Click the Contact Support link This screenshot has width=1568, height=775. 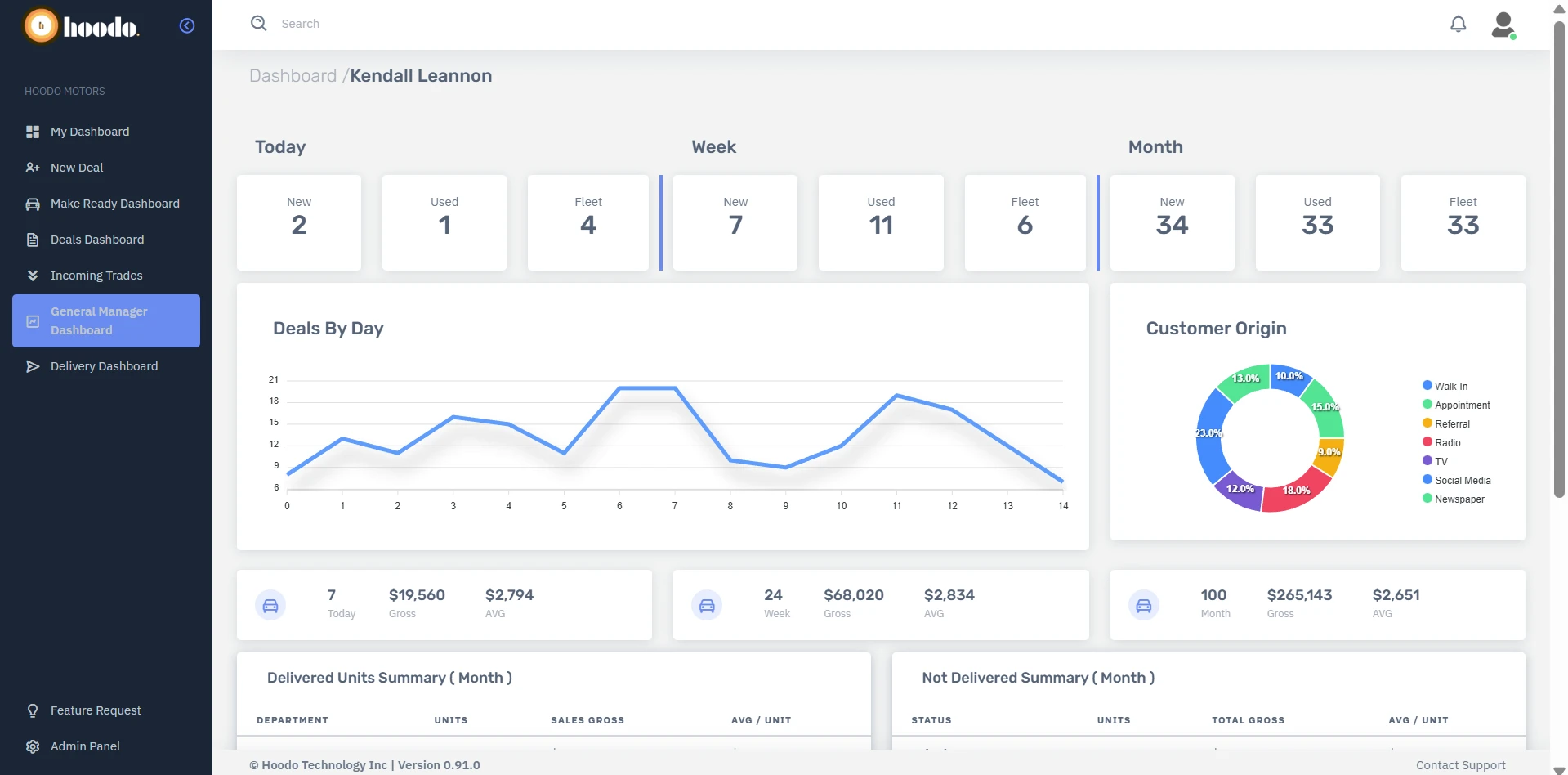(1459, 764)
